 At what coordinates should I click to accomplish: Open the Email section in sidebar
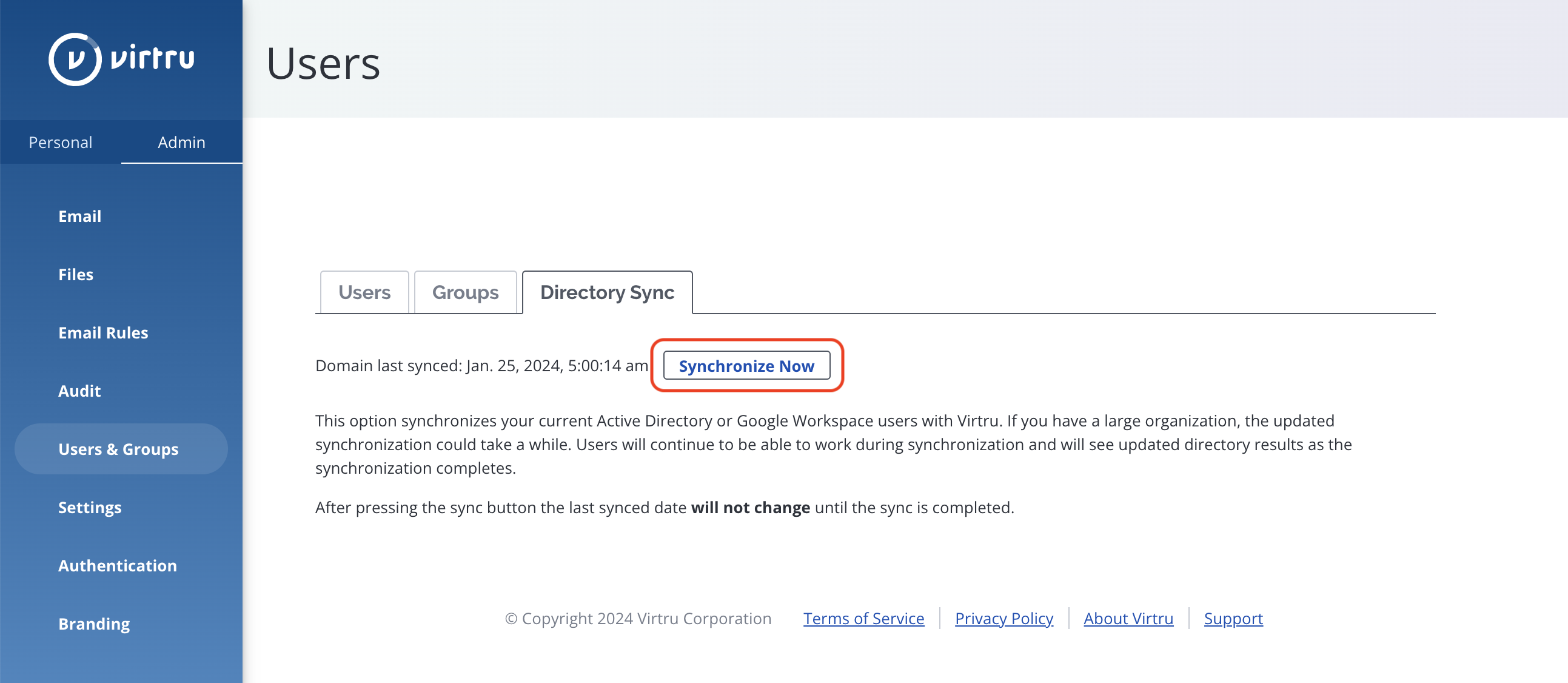tap(80, 216)
